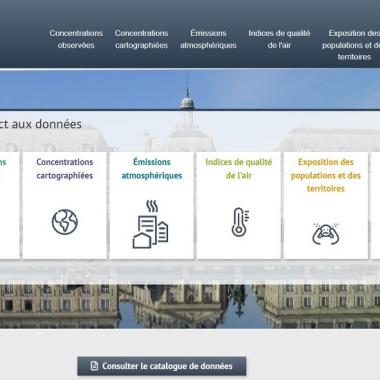Open Émissions atmosphériques in top navigation
This screenshot has height=380, width=380.
tap(208, 39)
